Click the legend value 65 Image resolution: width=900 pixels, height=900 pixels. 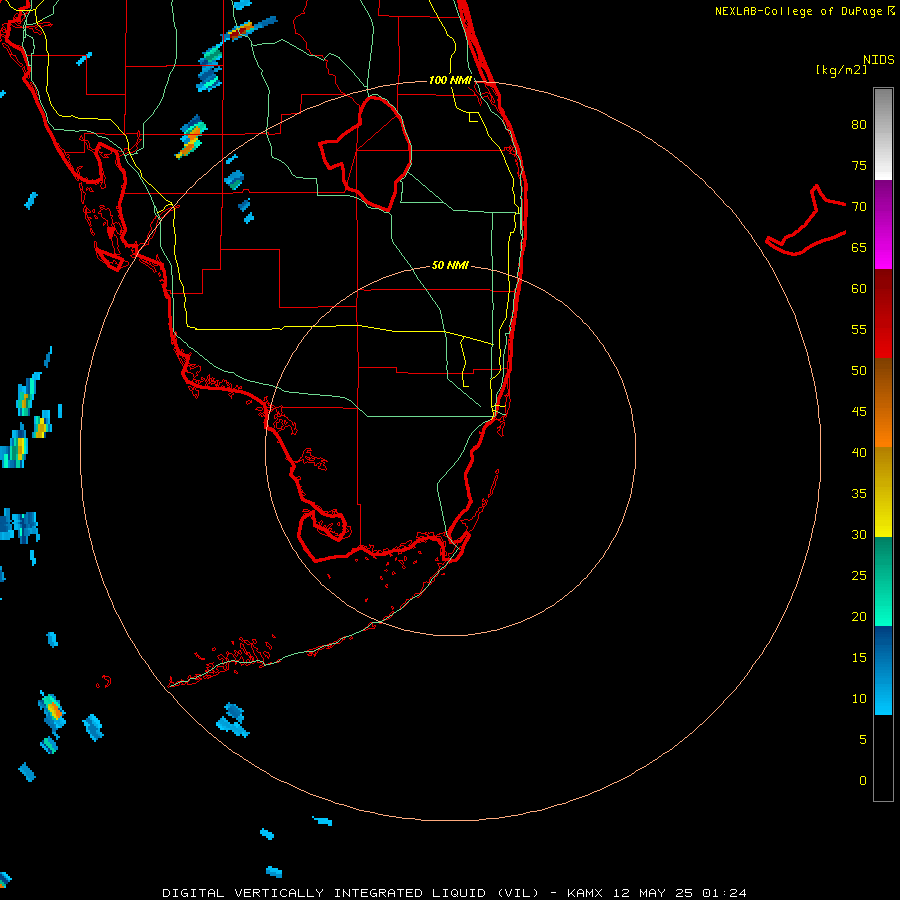[859, 247]
